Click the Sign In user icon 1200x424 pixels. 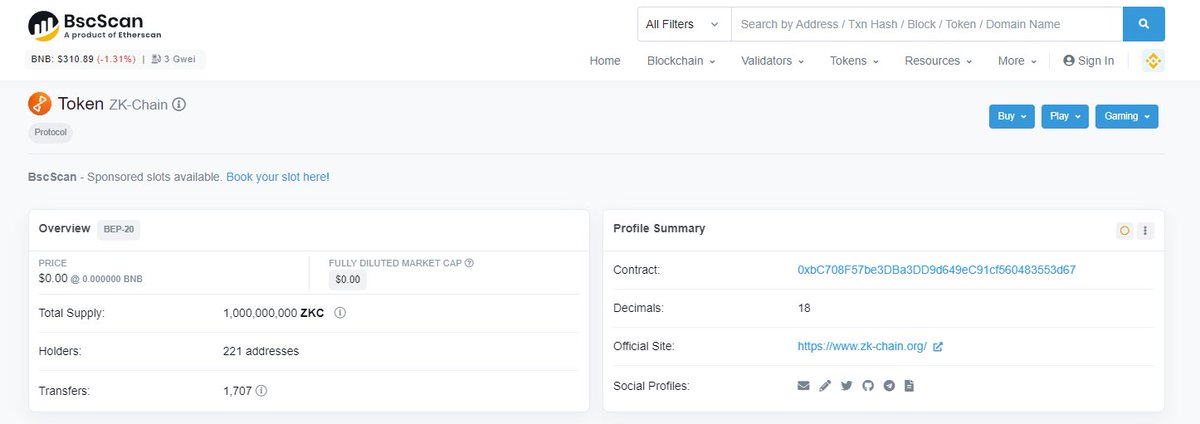[1069, 61]
